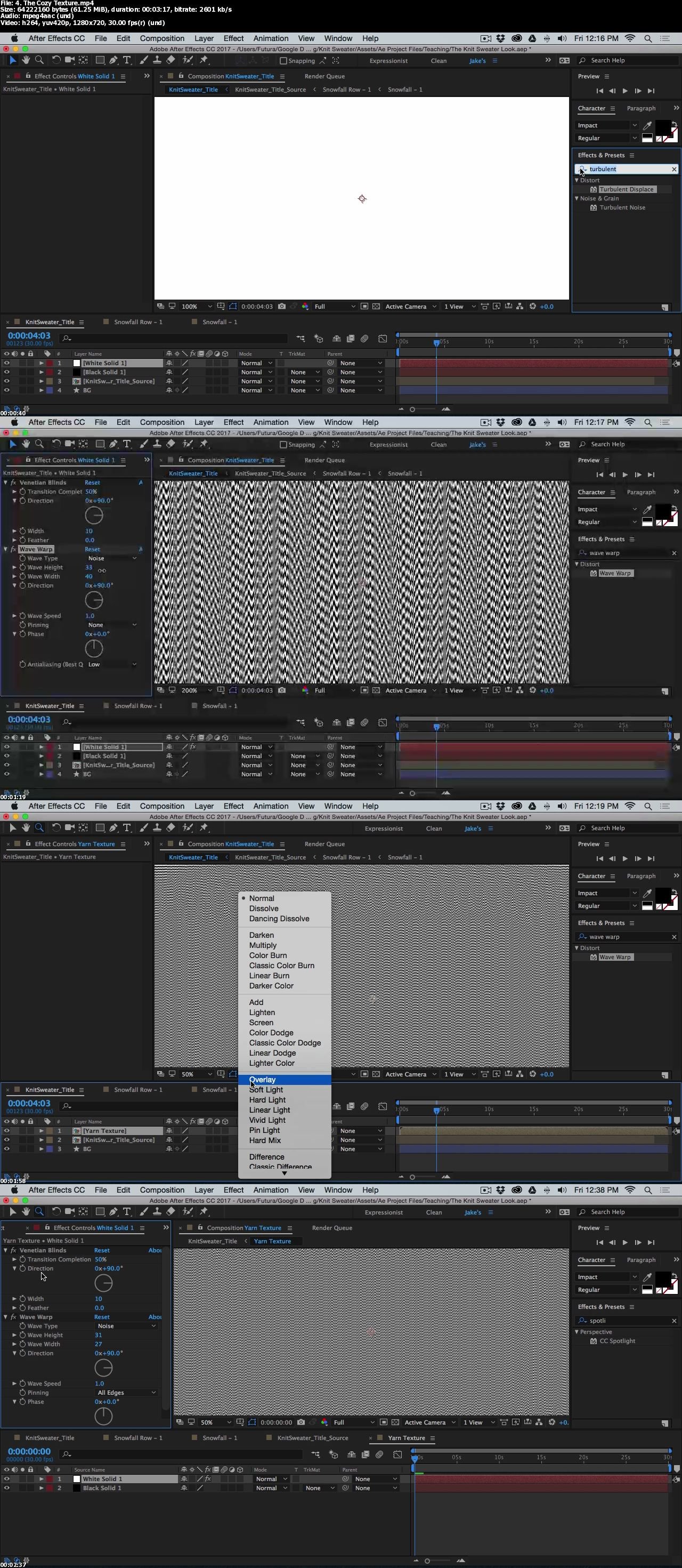Hide the [Yarn Texture] layer
682x1568 pixels.
point(7,1130)
